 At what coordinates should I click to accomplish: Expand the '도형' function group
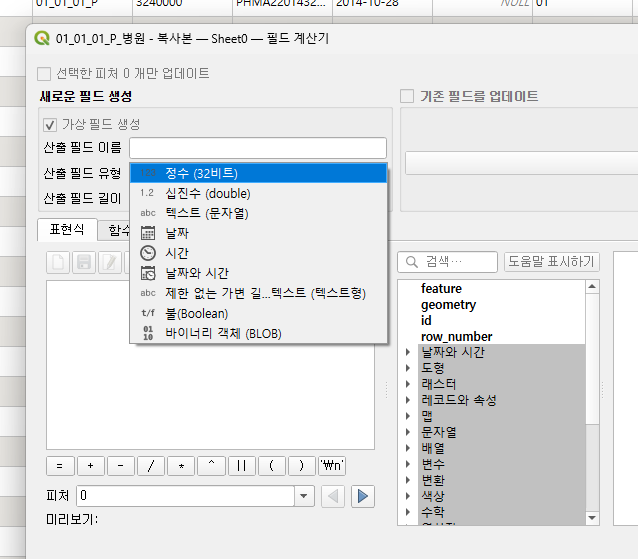coord(408,368)
